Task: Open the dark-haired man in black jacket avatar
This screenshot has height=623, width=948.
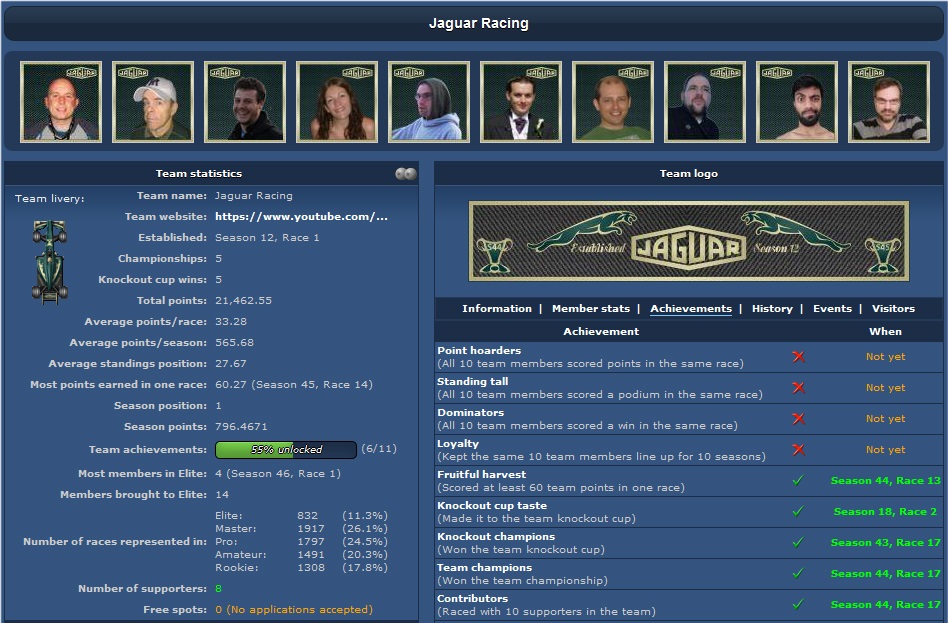Action: coord(245,102)
